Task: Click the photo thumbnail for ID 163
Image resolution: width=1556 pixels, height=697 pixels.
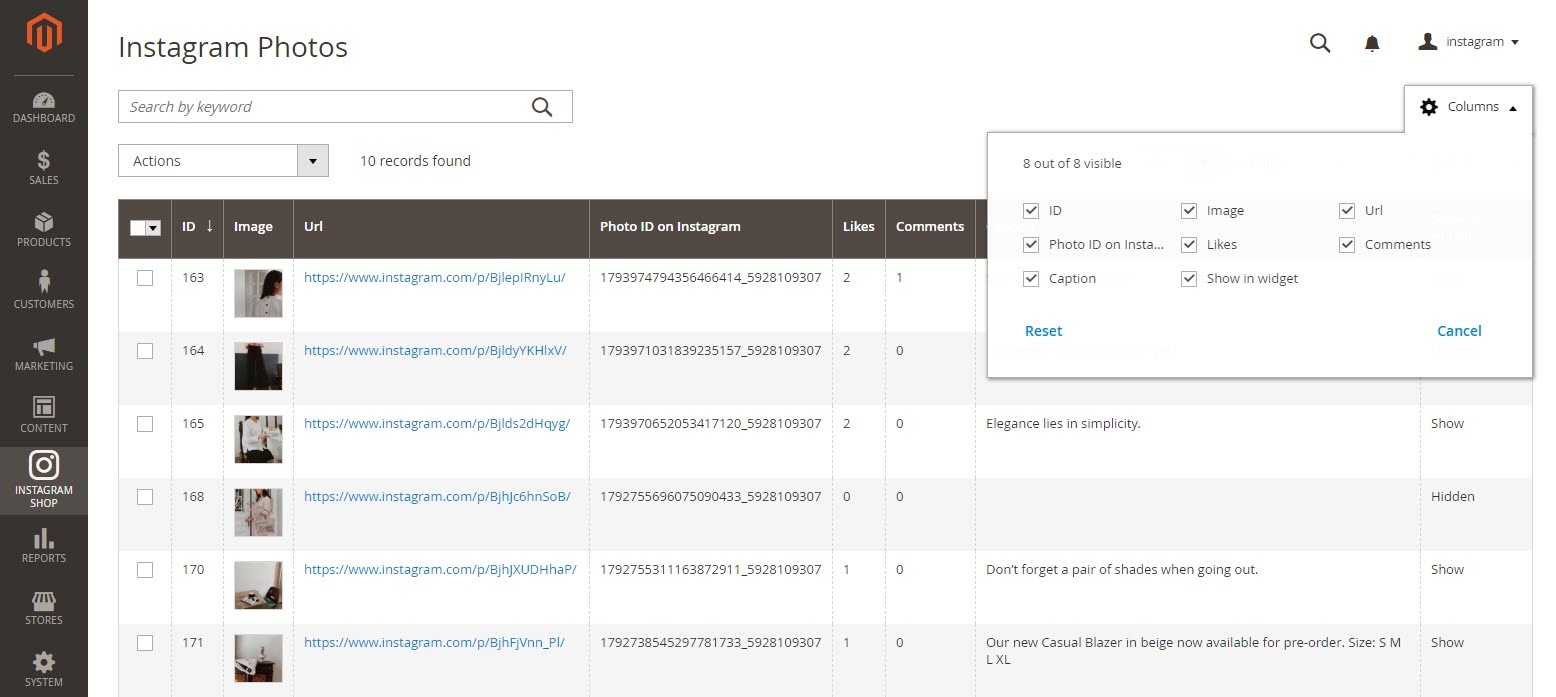Action: [x=258, y=293]
